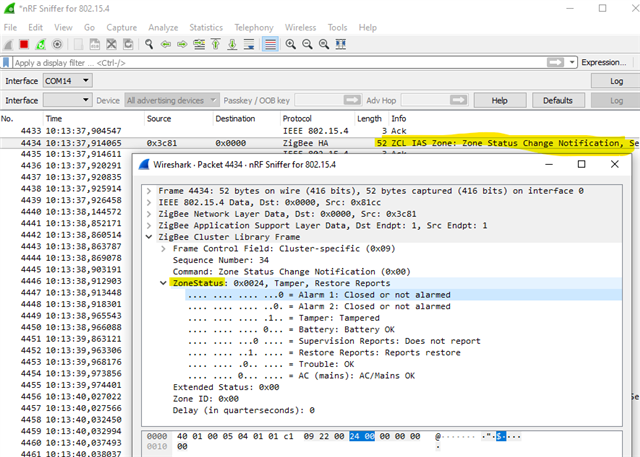Open the Capture menu
Image resolution: width=640 pixels, height=457 pixels.
pyautogui.click(x=122, y=27)
